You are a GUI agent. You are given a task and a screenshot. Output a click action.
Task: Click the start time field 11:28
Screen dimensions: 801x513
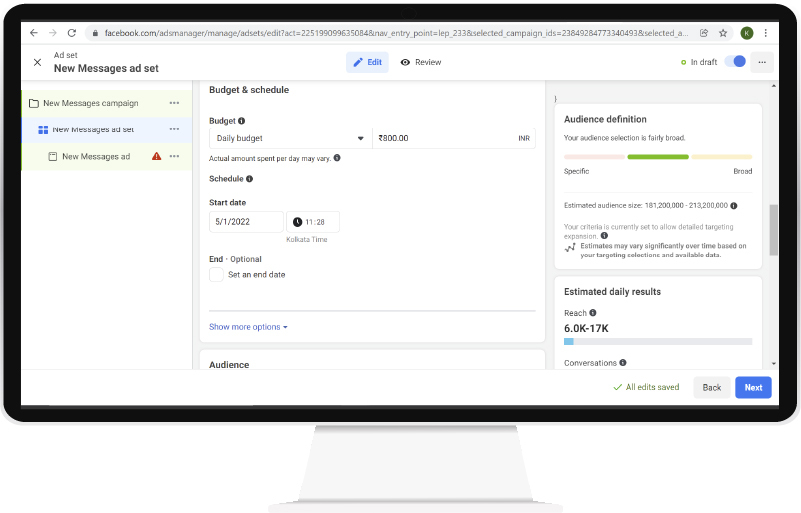313,222
